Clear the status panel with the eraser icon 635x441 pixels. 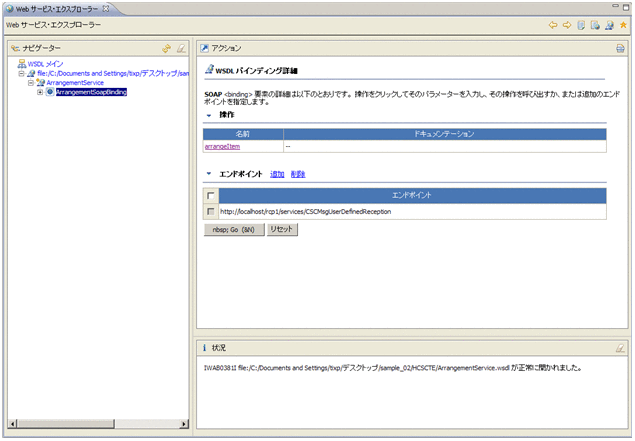pyautogui.click(x=620, y=348)
